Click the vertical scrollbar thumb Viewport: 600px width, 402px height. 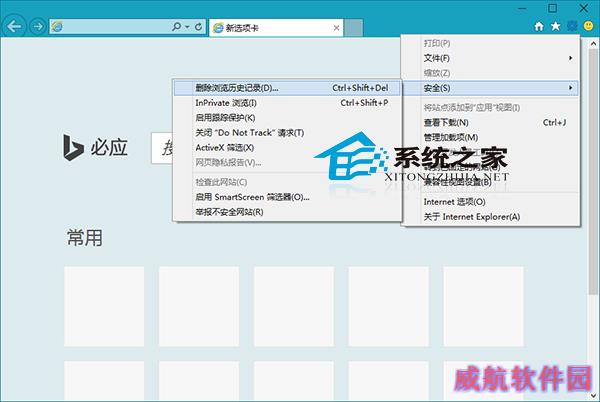point(593,171)
